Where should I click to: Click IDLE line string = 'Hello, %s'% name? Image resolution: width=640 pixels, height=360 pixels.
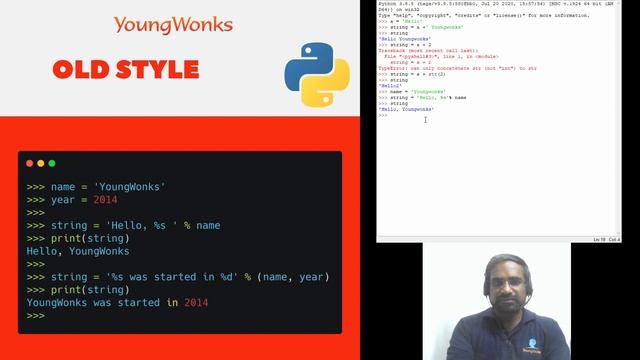[422, 98]
